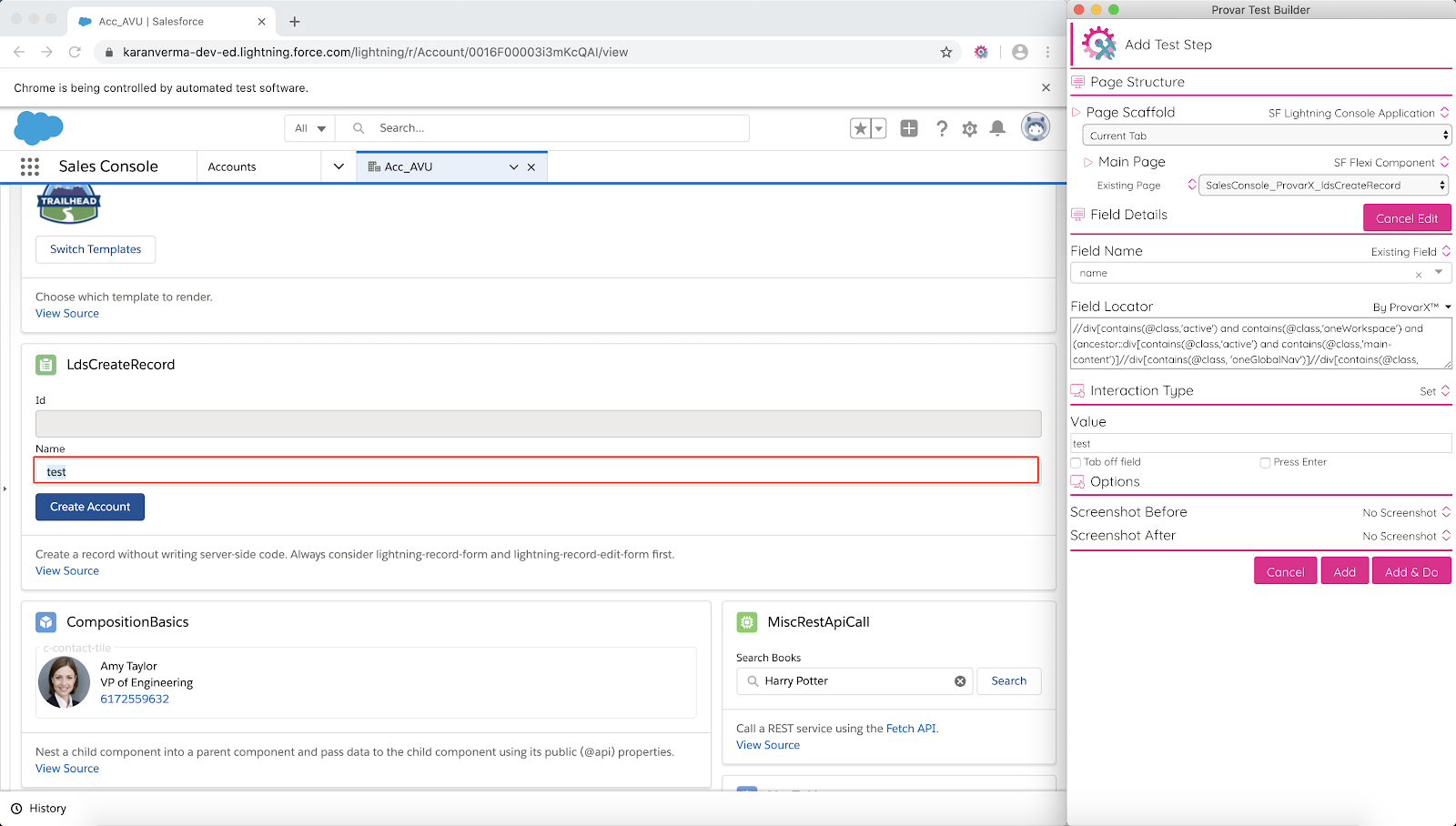Enable Tab off field checkbox
Viewport: 1456px width, 826px height.
1076,462
